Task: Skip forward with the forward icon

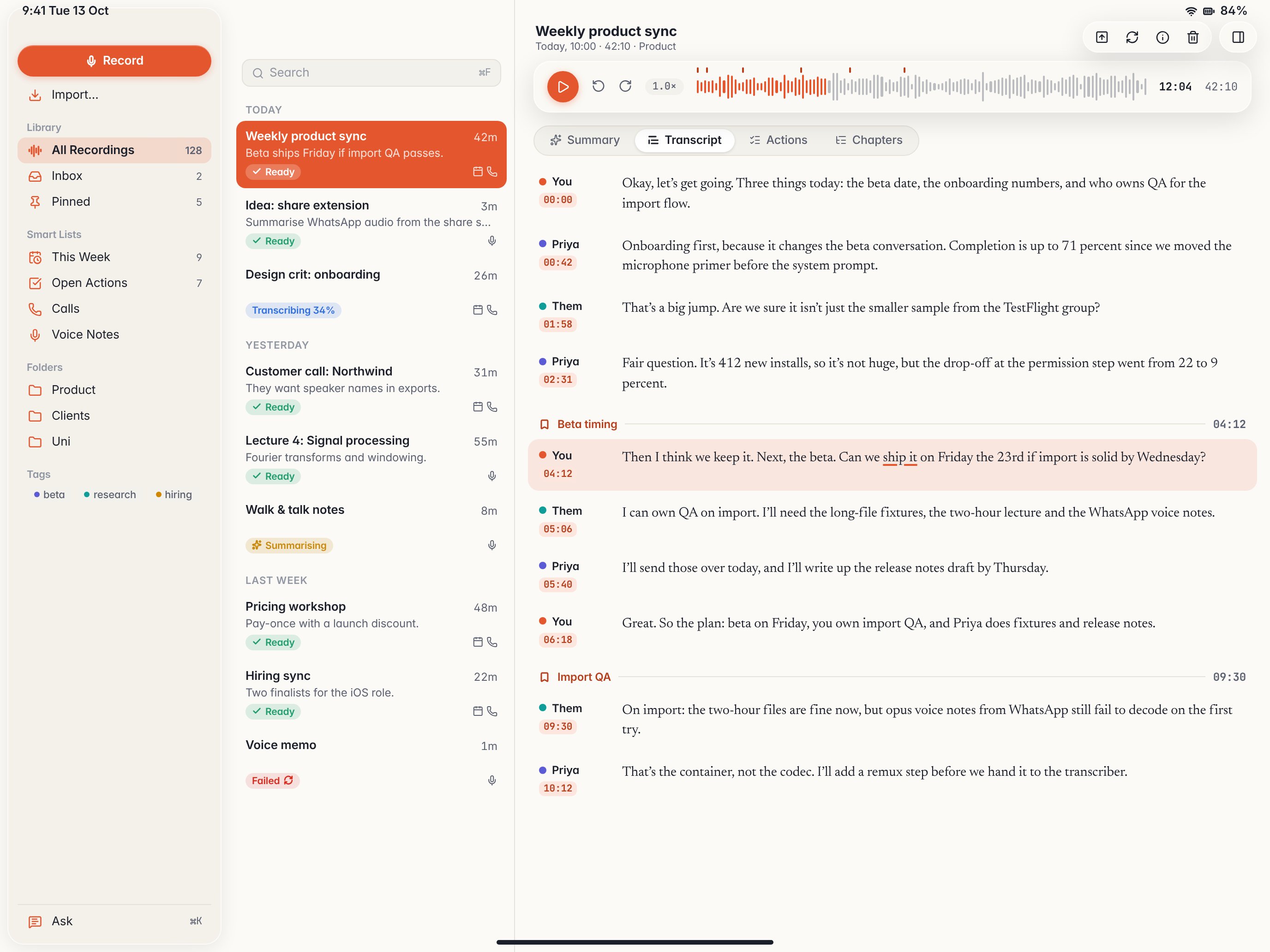Action: coord(625,86)
